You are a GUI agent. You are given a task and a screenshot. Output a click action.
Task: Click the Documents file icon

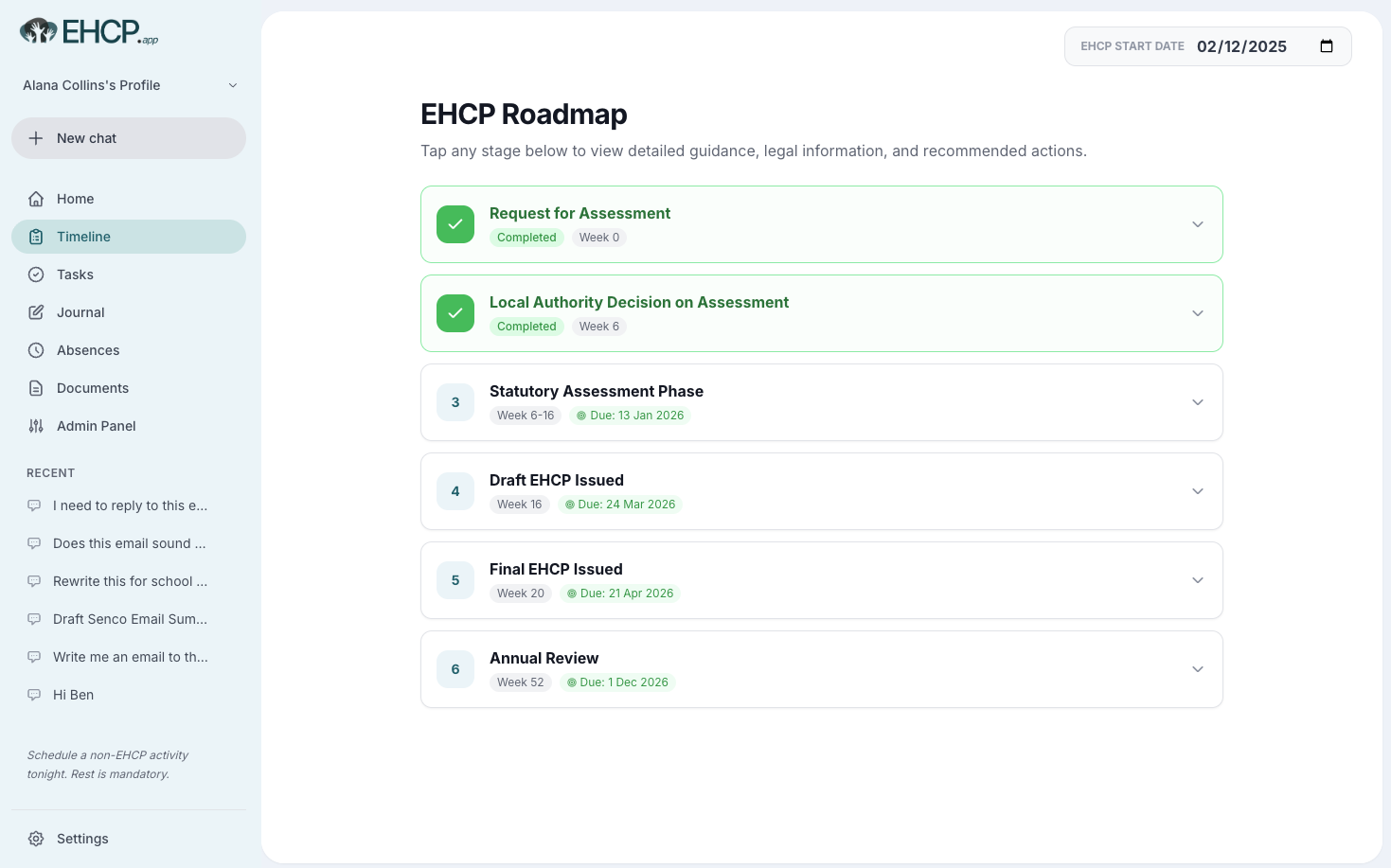(36, 388)
